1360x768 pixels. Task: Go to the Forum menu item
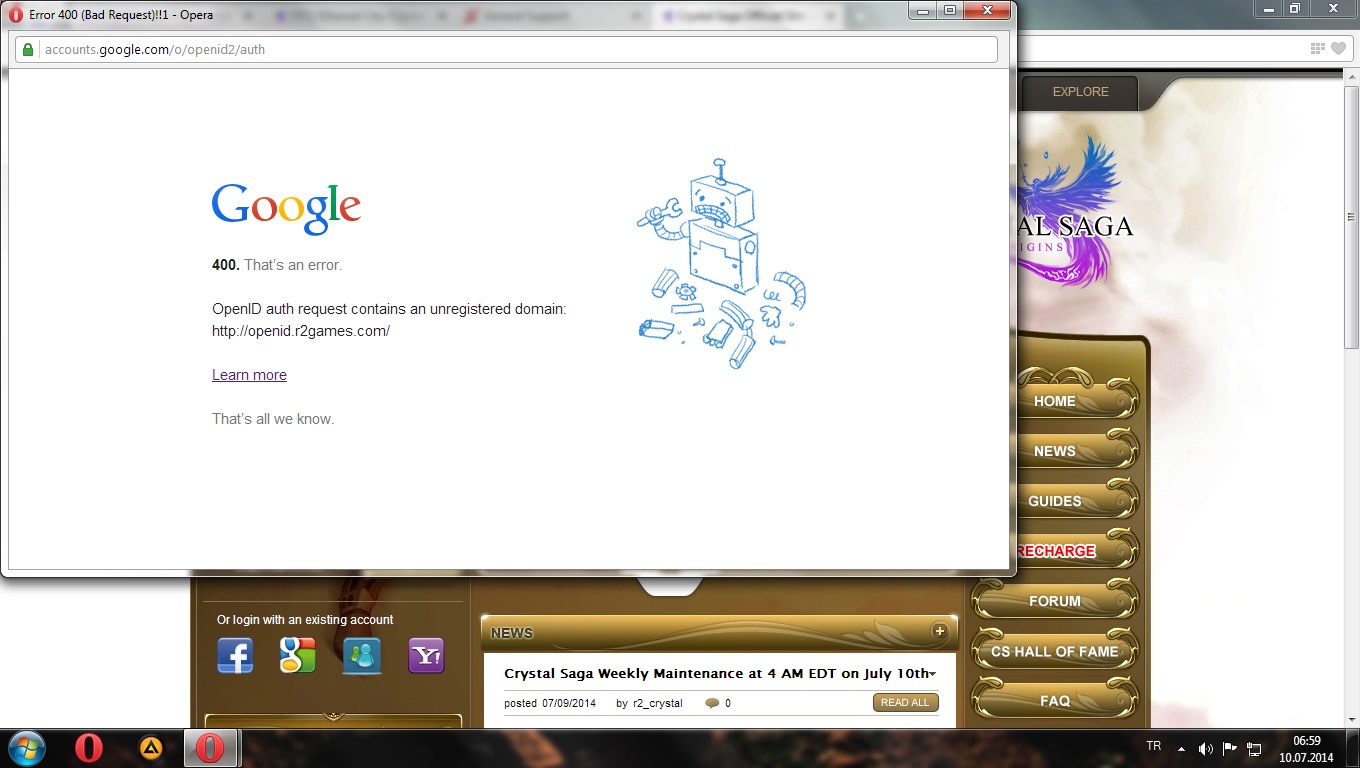[1054, 601]
